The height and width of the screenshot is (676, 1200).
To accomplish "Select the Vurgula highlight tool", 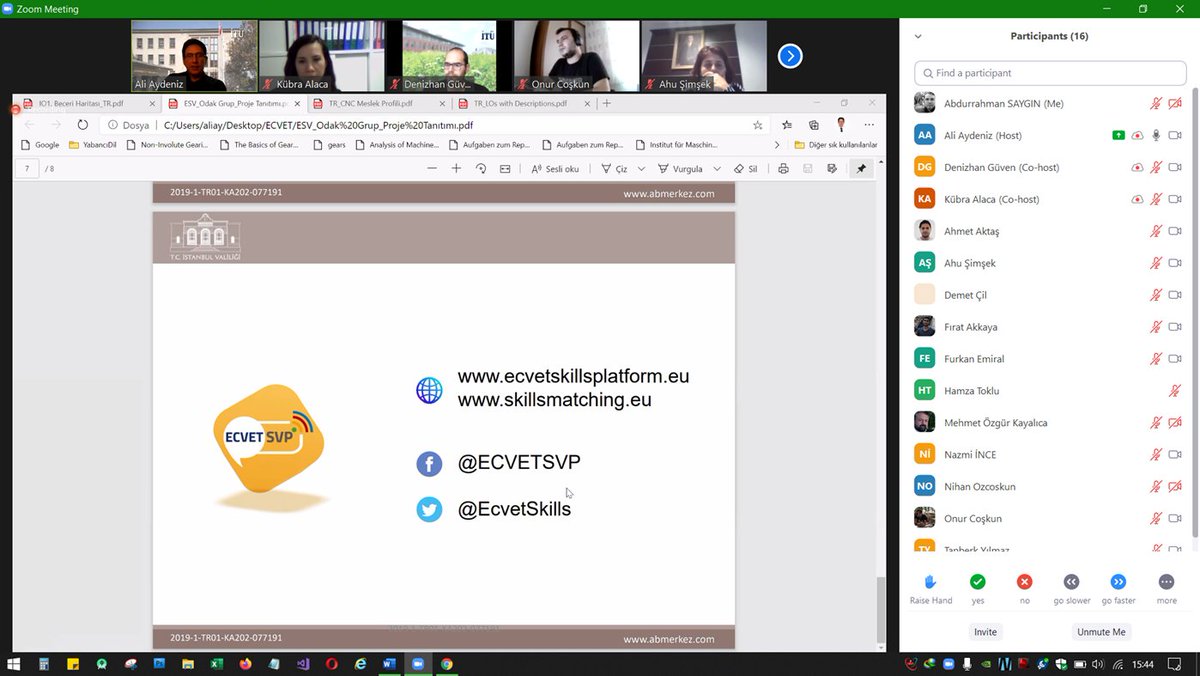I will click(680, 169).
